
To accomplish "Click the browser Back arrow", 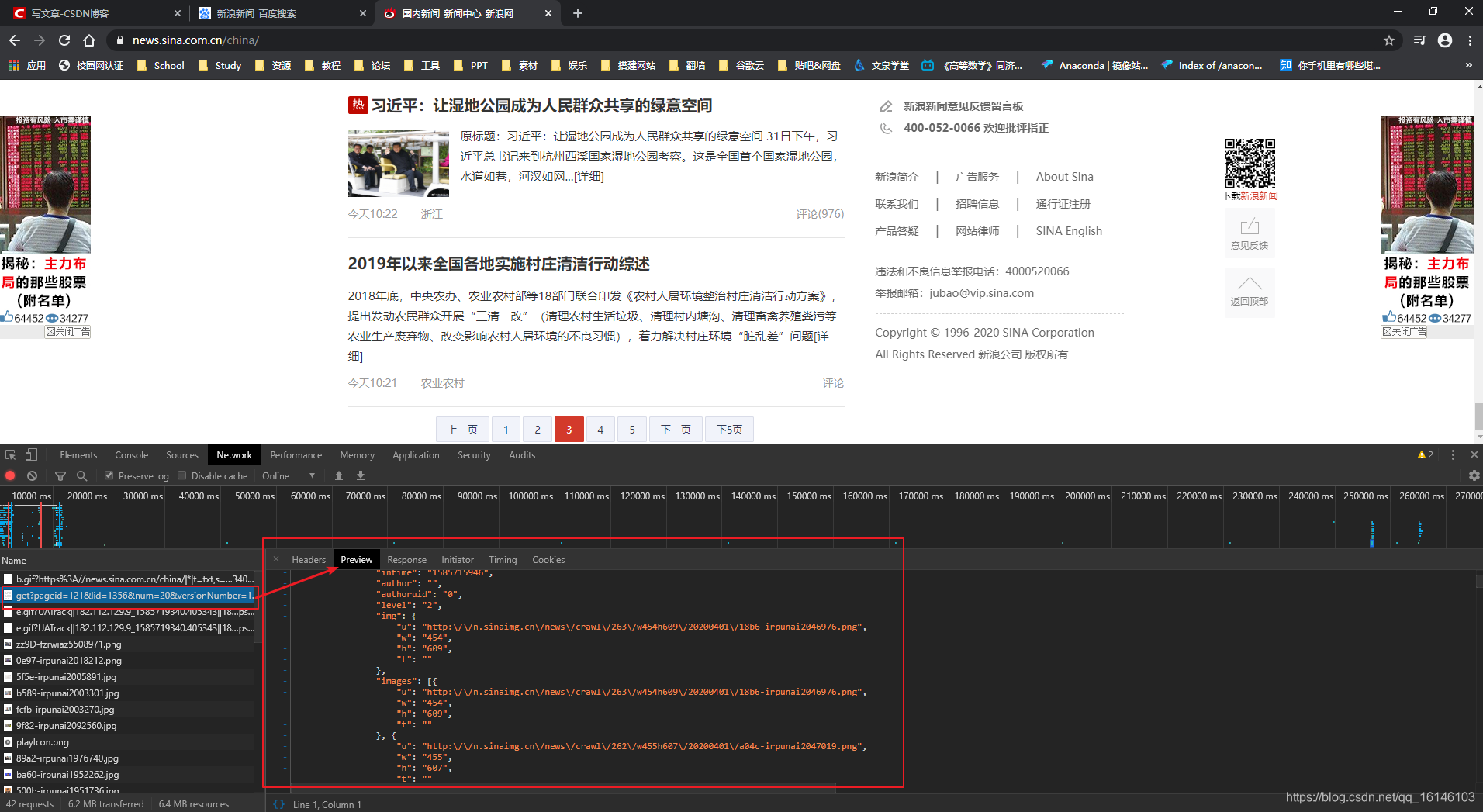I will pyautogui.click(x=15, y=40).
